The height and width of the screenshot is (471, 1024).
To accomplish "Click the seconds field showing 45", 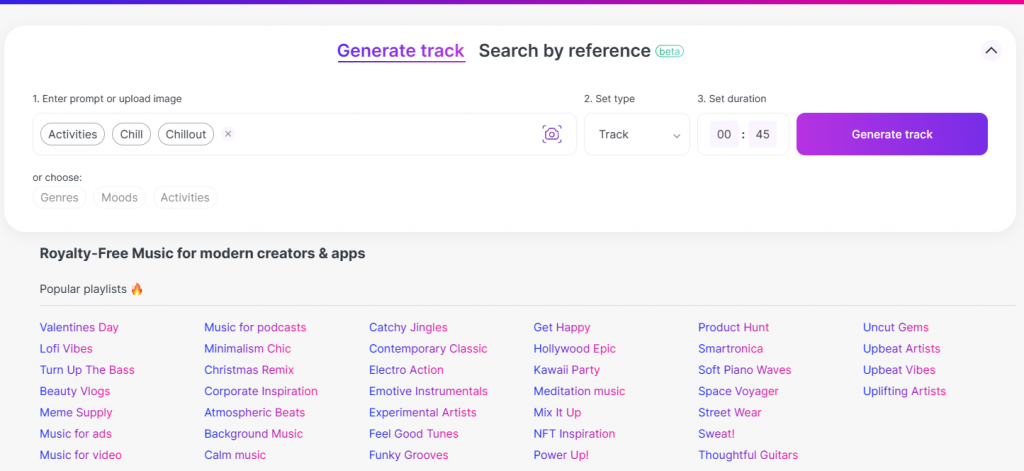I will coord(762,135).
